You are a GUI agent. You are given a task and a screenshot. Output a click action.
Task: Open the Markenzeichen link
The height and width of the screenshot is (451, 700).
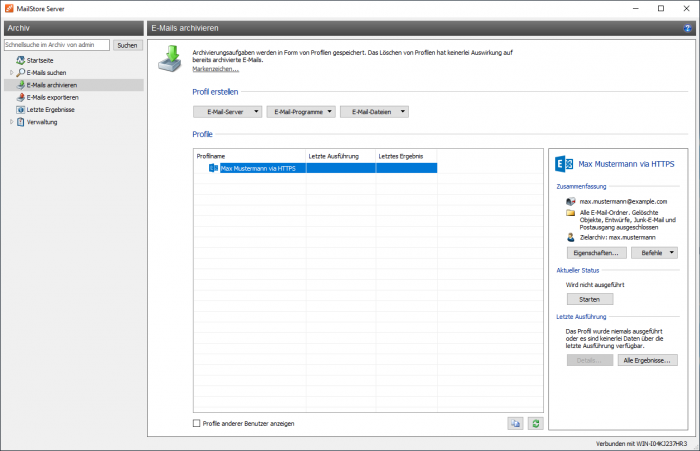coord(216,69)
